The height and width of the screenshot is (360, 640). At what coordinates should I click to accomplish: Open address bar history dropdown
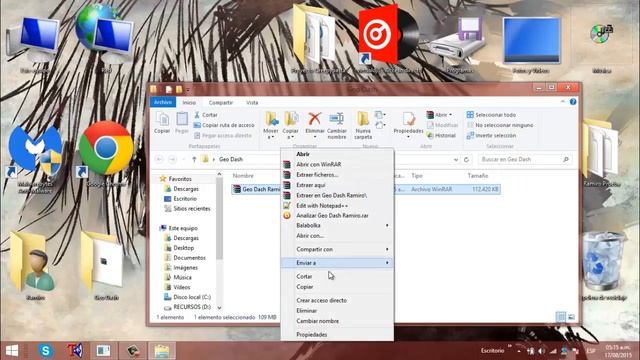point(456,160)
